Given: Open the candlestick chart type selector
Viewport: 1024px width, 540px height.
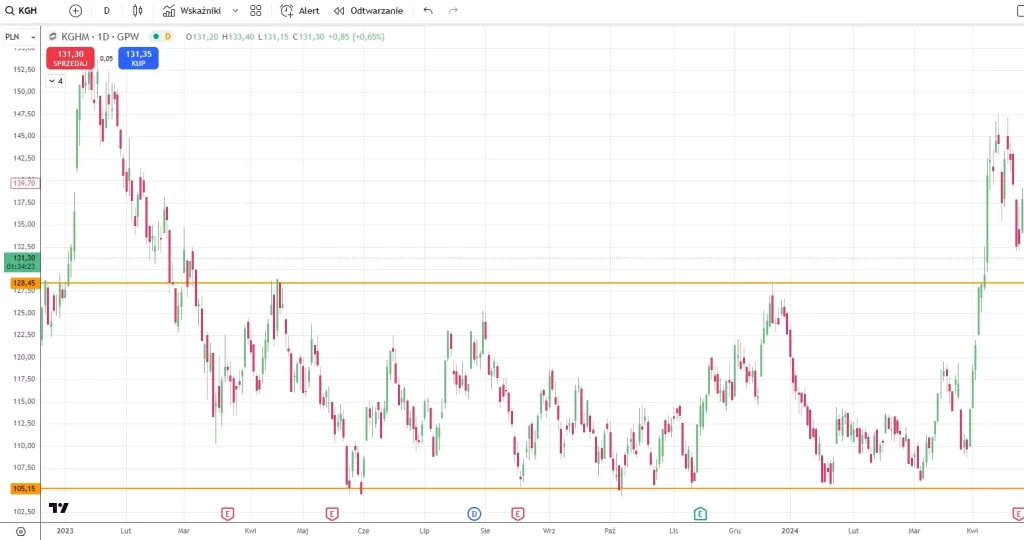Looking at the screenshot, I should click(x=138, y=10).
